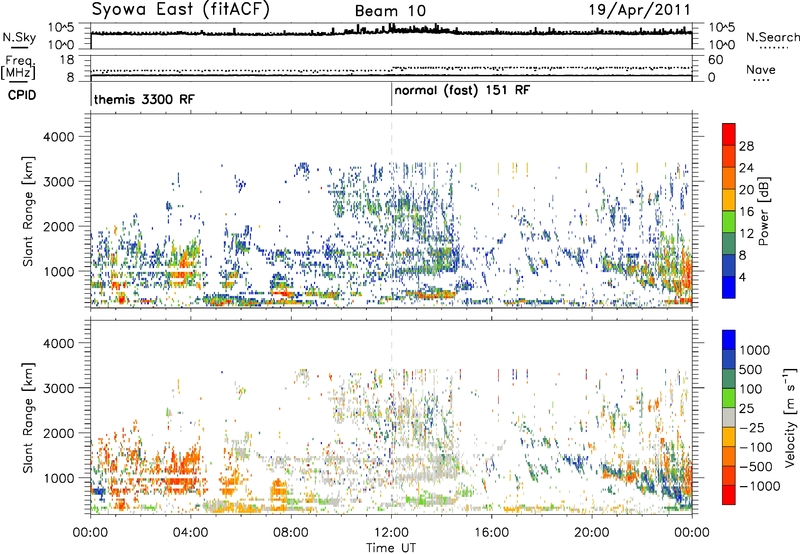Pick the 20–24 dB orange Power swatch
The height and width of the screenshot is (554, 800).
(729, 178)
